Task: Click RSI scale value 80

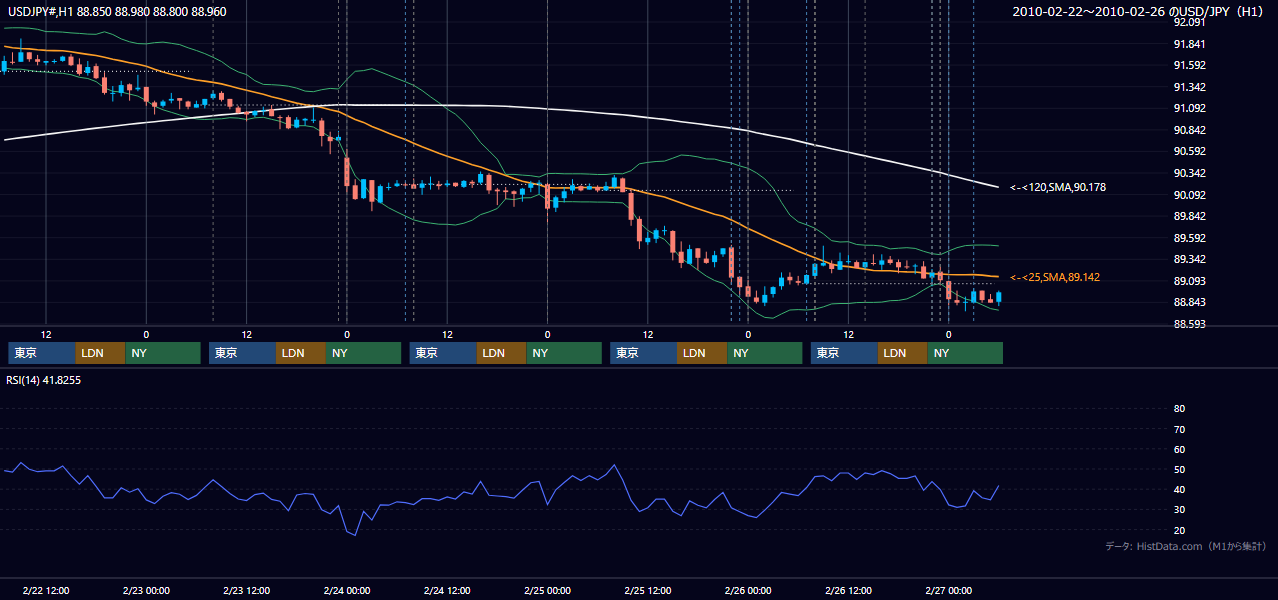Action: (1179, 409)
